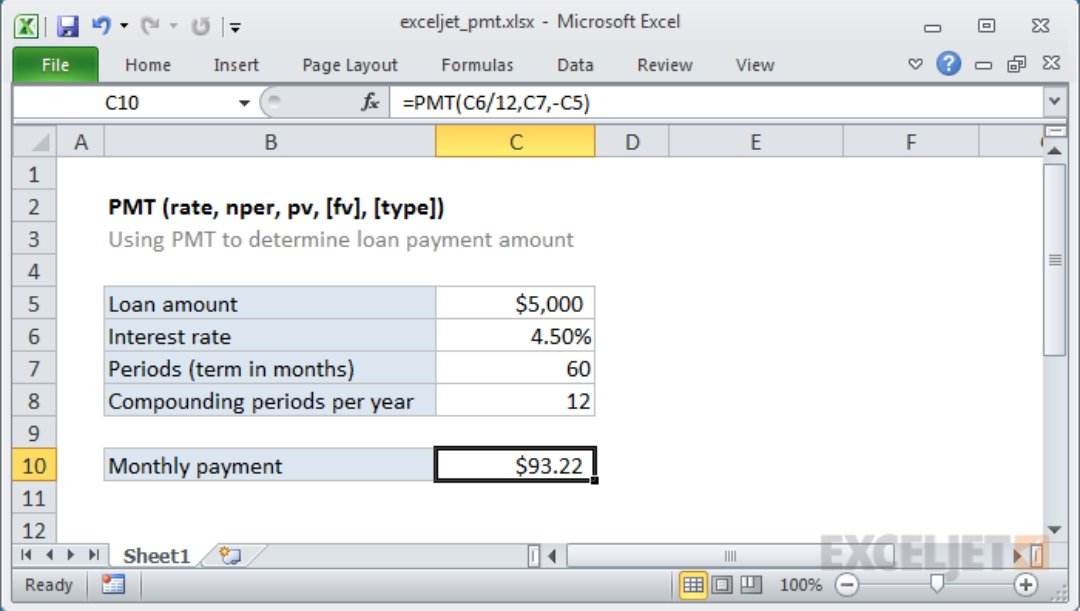This screenshot has width=1080, height=611.
Task: Go to next sheet with navigation arrow
Action: 71,555
